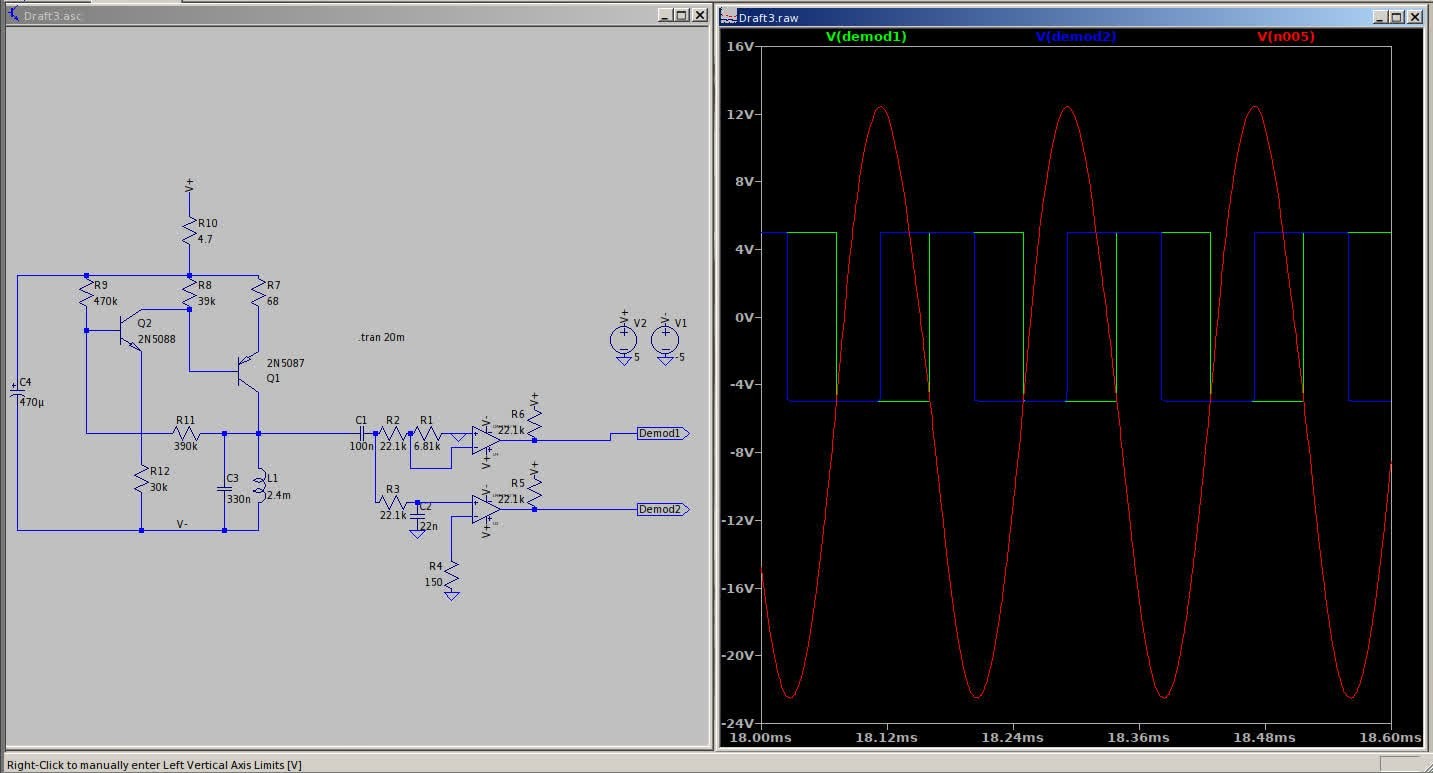Screen dimensions: 1433x773
Task: Click the 18.00ms horizontal axis label
Action: coord(761,738)
